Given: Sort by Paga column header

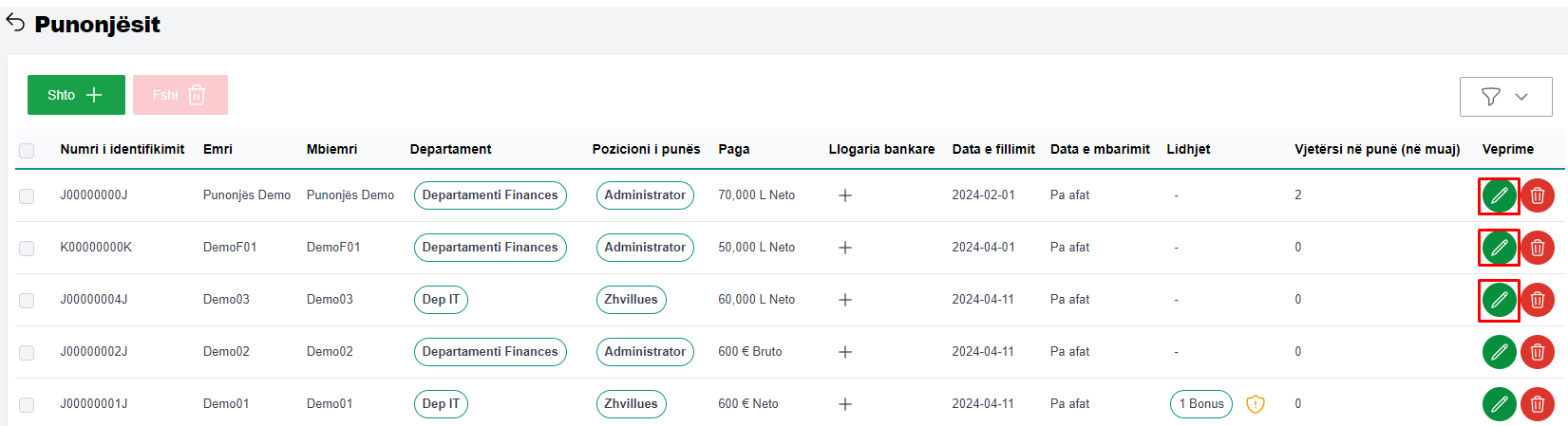Looking at the screenshot, I should [x=733, y=149].
